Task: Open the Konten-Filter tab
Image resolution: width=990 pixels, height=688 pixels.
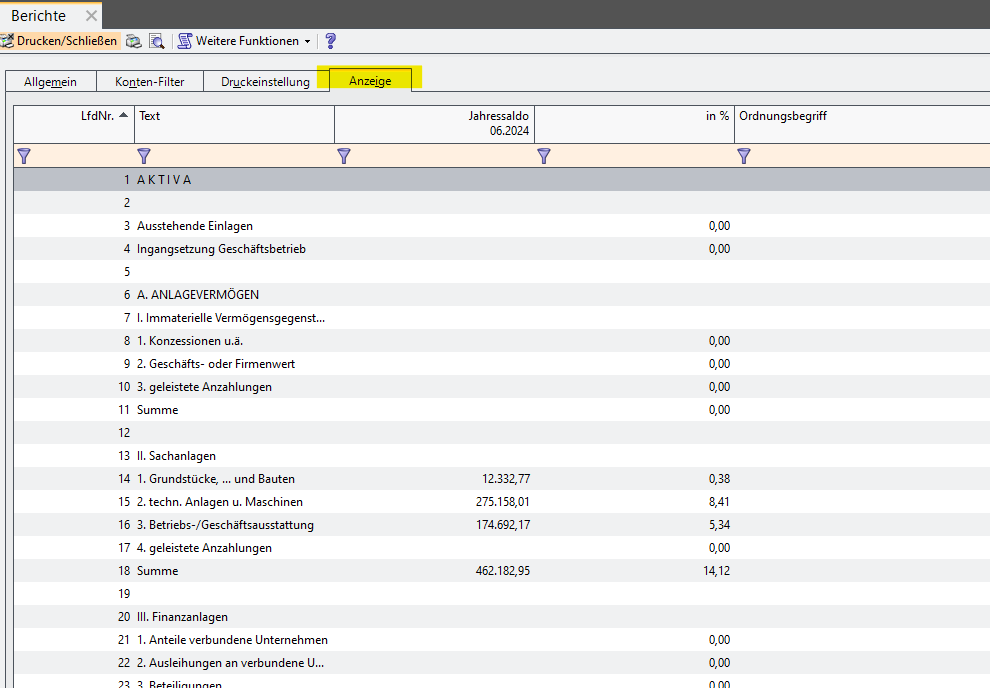Action: (x=150, y=82)
